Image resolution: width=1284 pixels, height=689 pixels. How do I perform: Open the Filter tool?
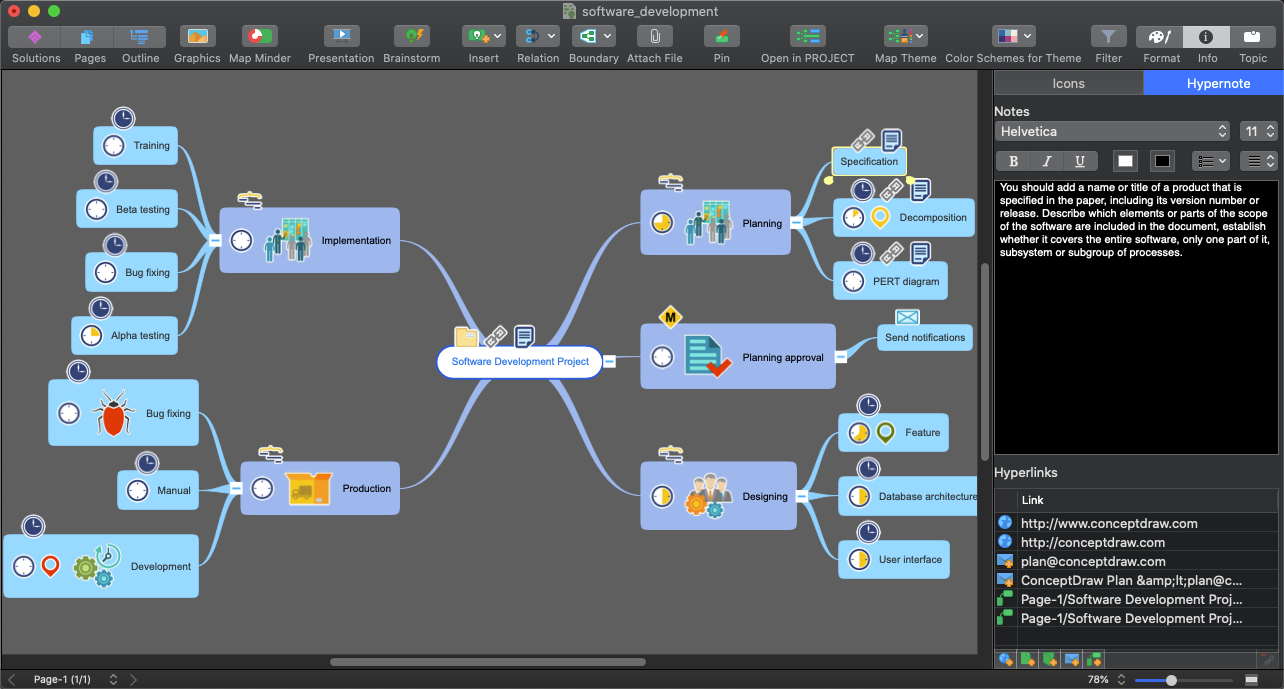coord(1108,37)
